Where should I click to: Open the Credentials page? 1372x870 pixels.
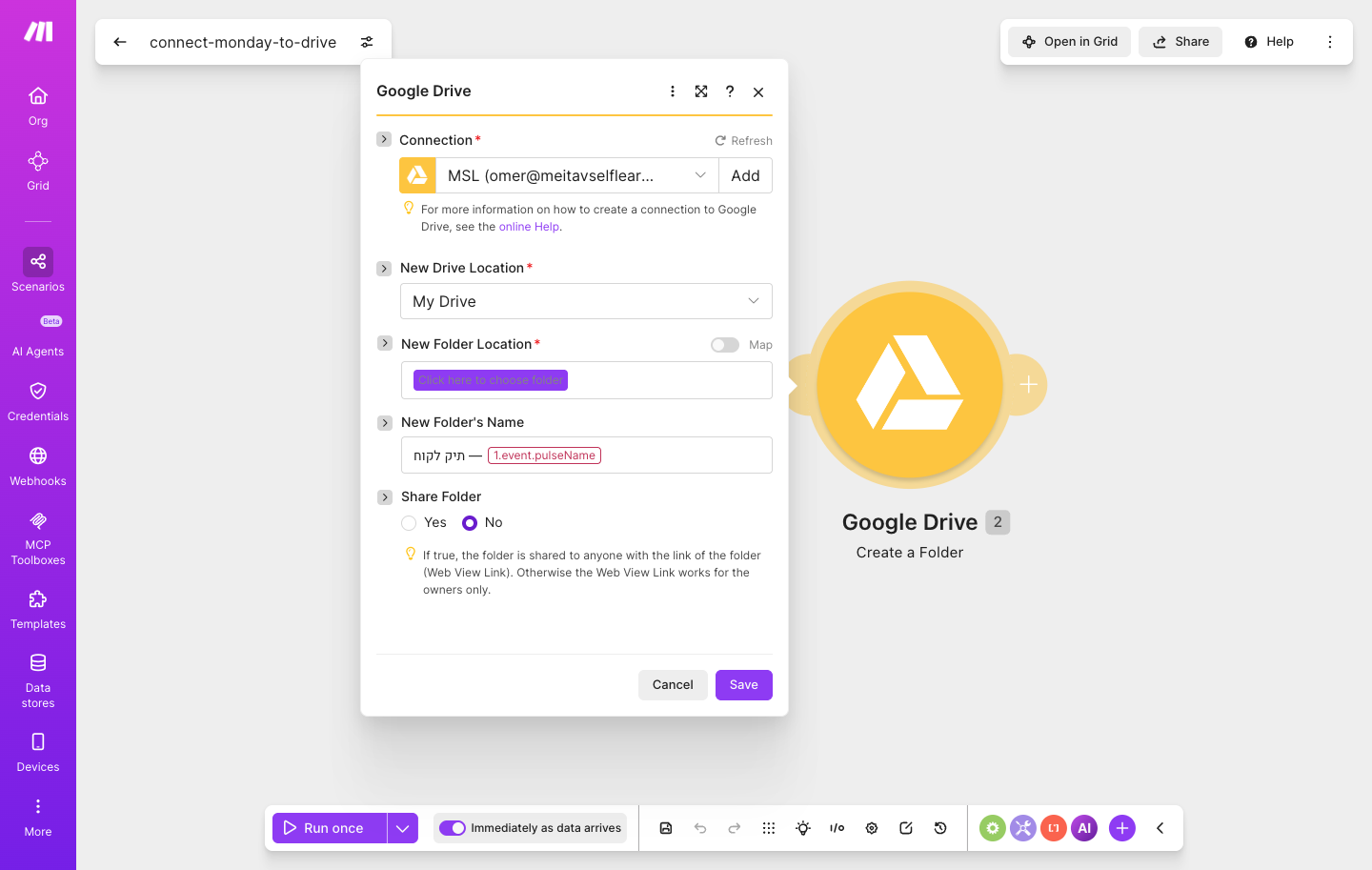(38, 401)
